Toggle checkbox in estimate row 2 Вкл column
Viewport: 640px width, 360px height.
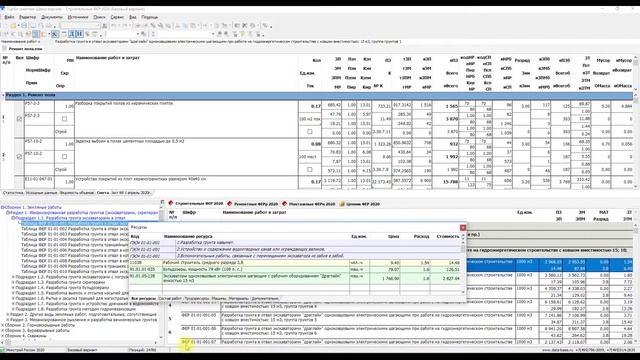(19, 157)
